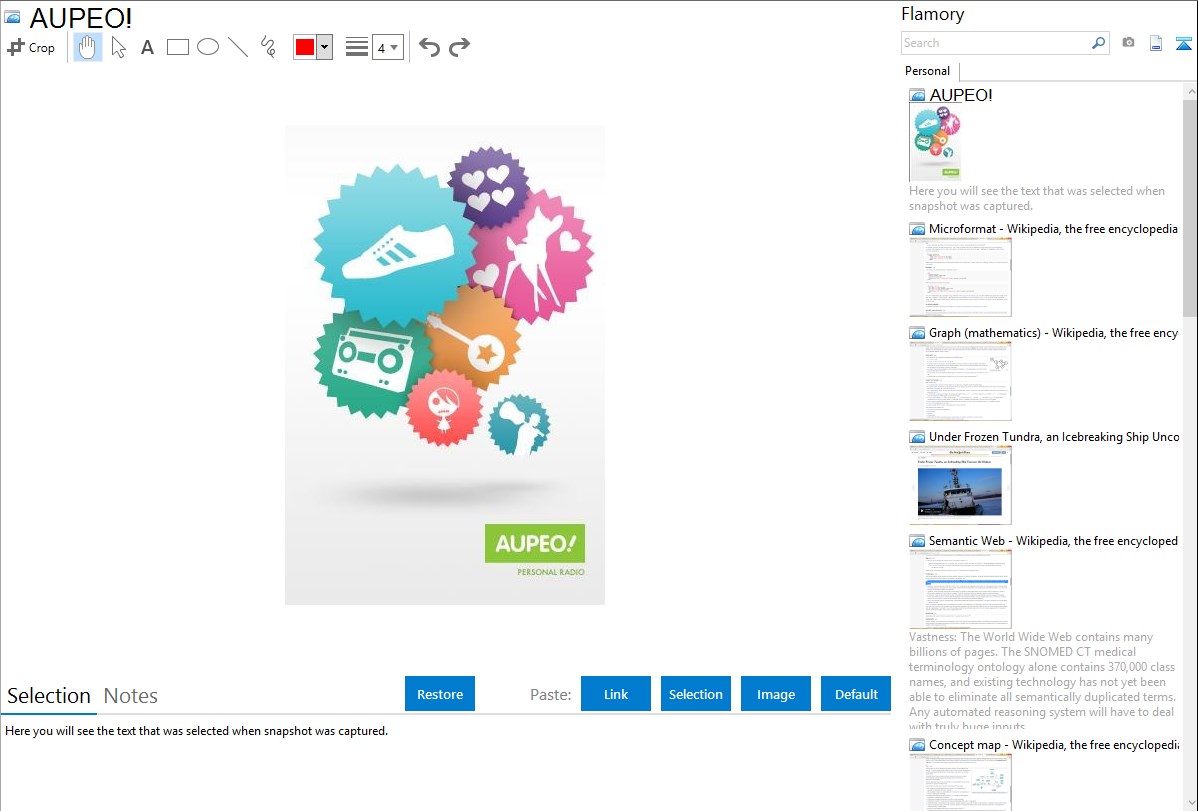Click the Restore button
Image resolution: width=1198 pixels, height=811 pixels.
click(440, 694)
